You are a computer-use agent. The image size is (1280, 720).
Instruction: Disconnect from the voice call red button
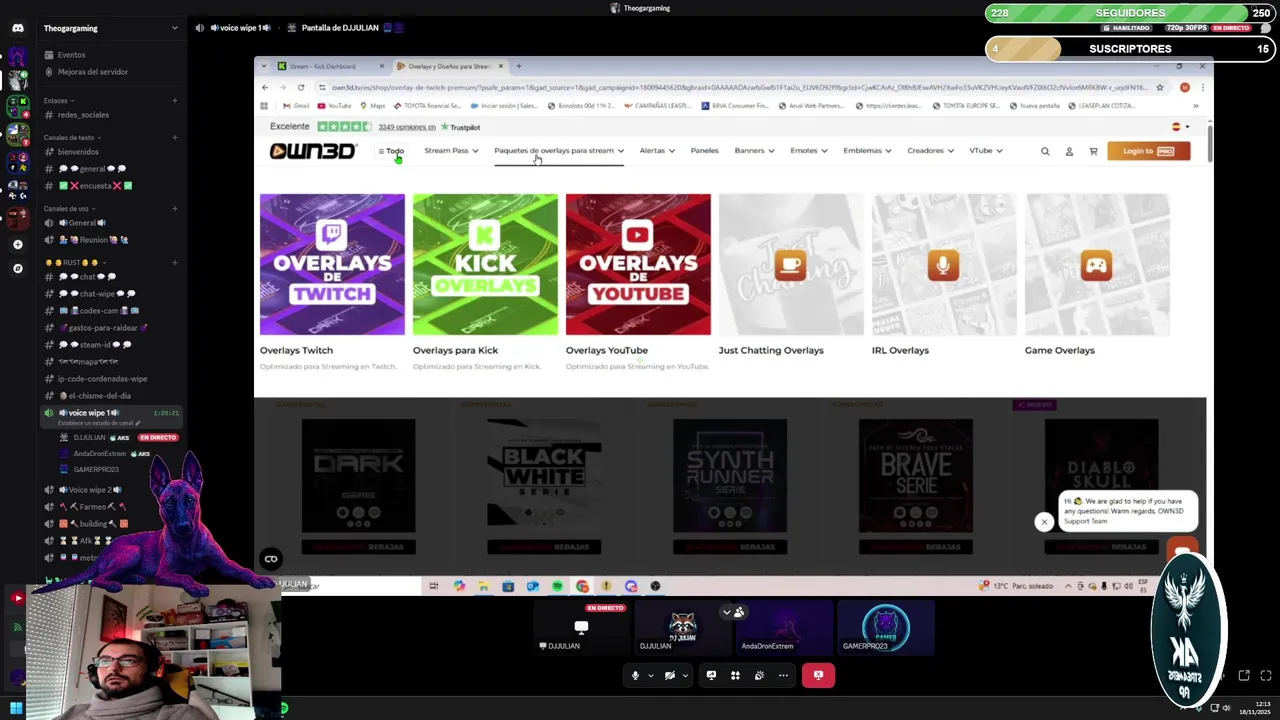tap(818, 675)
